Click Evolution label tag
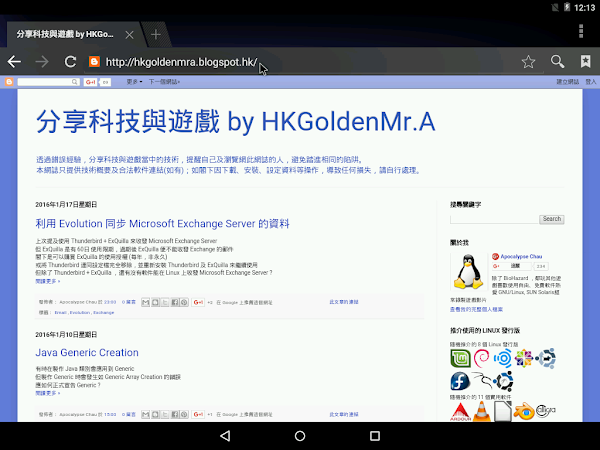Screen dimensions: 600x450 pos(80,313)
